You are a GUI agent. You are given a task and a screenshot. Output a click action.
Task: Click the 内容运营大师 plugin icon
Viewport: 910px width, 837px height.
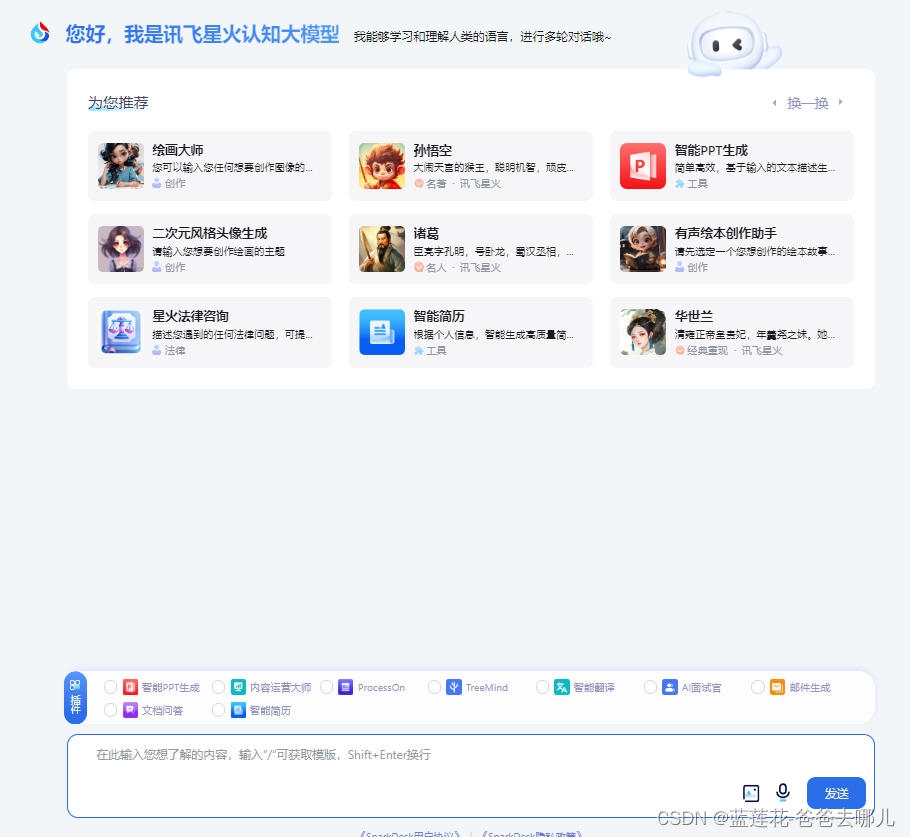239,687
